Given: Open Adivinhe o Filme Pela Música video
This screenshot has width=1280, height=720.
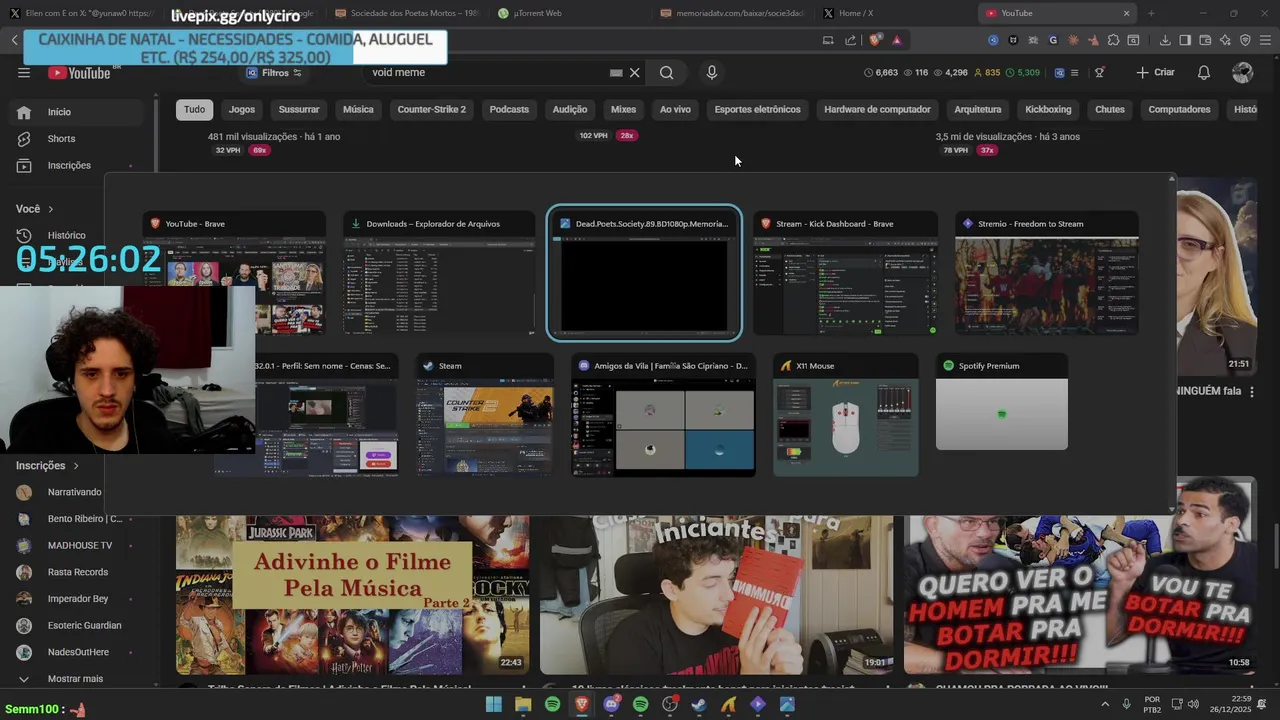Looking at the screenshot, I should [352, 595].
